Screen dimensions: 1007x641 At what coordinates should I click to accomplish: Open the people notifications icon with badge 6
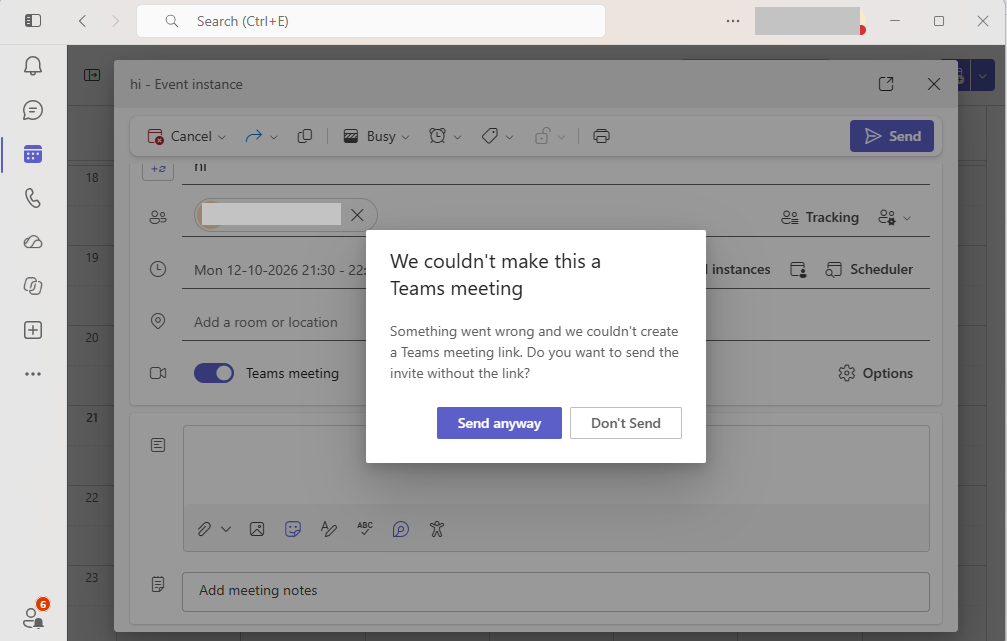click(33, 616)
